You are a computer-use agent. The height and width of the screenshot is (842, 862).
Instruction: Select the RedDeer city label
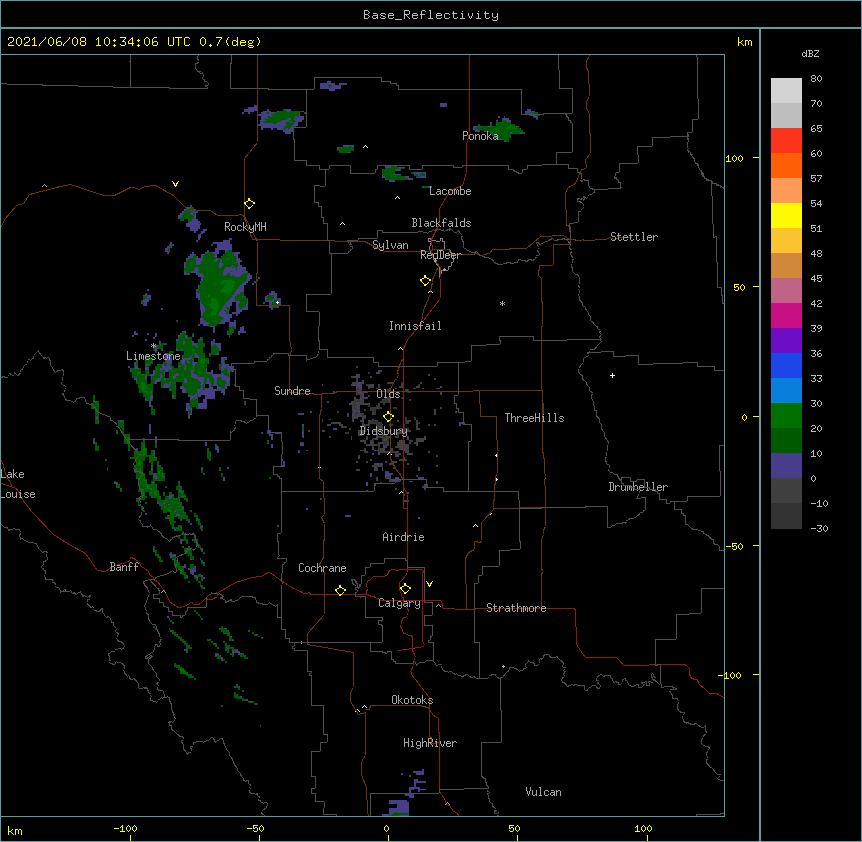tap(440, 255)
